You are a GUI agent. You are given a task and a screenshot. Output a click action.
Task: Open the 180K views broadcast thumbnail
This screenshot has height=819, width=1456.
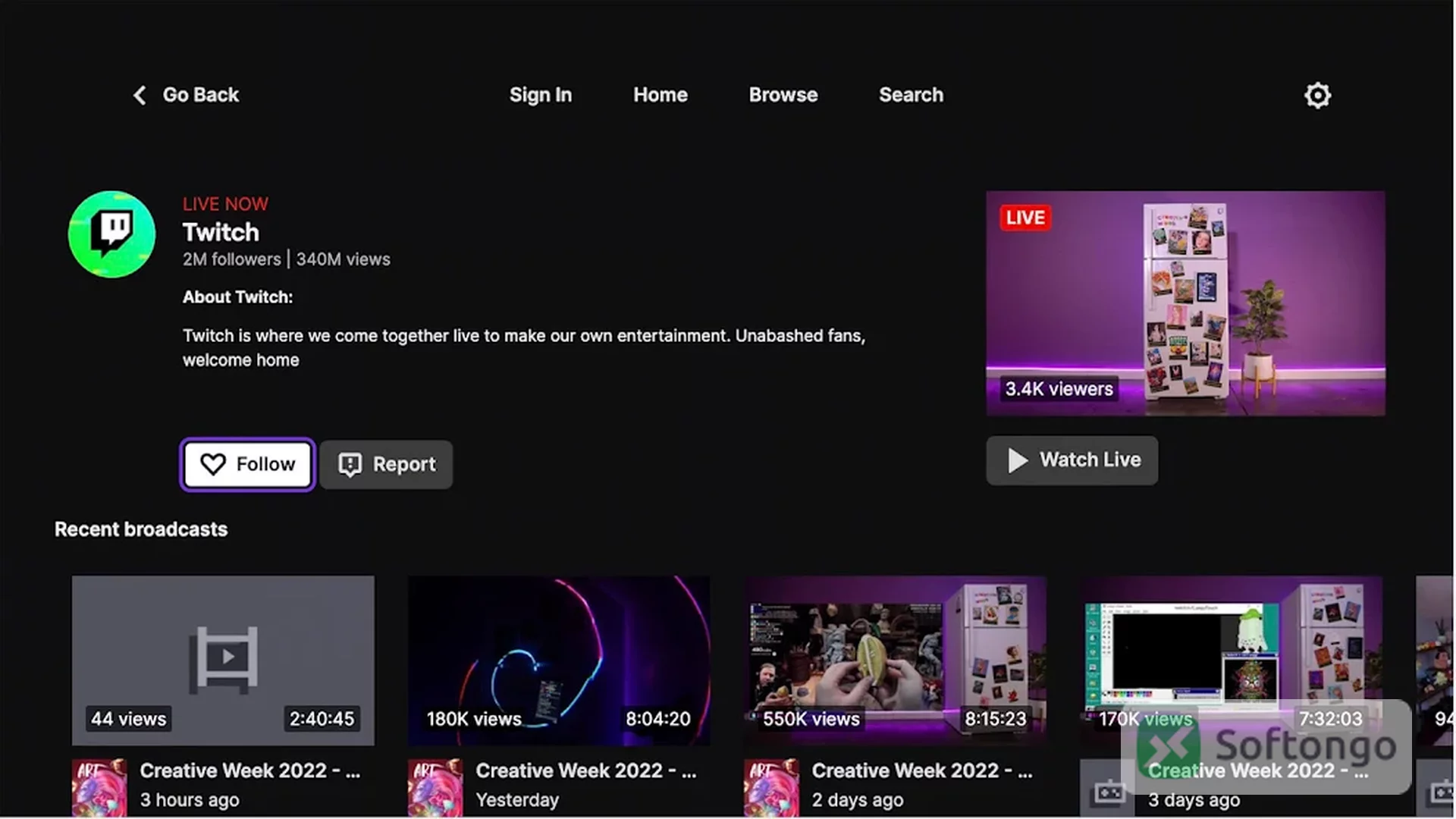[x=559, y=661]
